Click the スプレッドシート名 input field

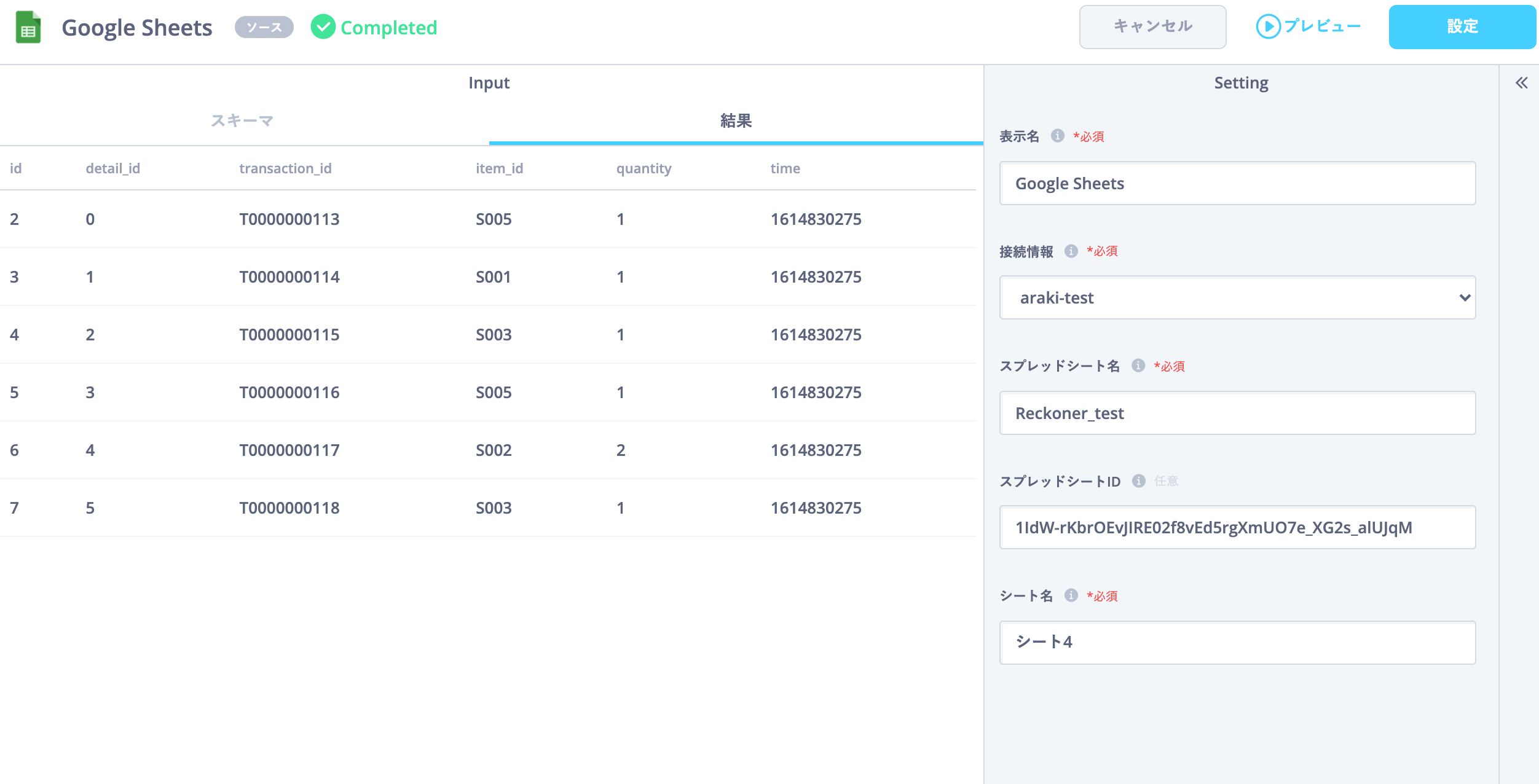(1237, 413)
